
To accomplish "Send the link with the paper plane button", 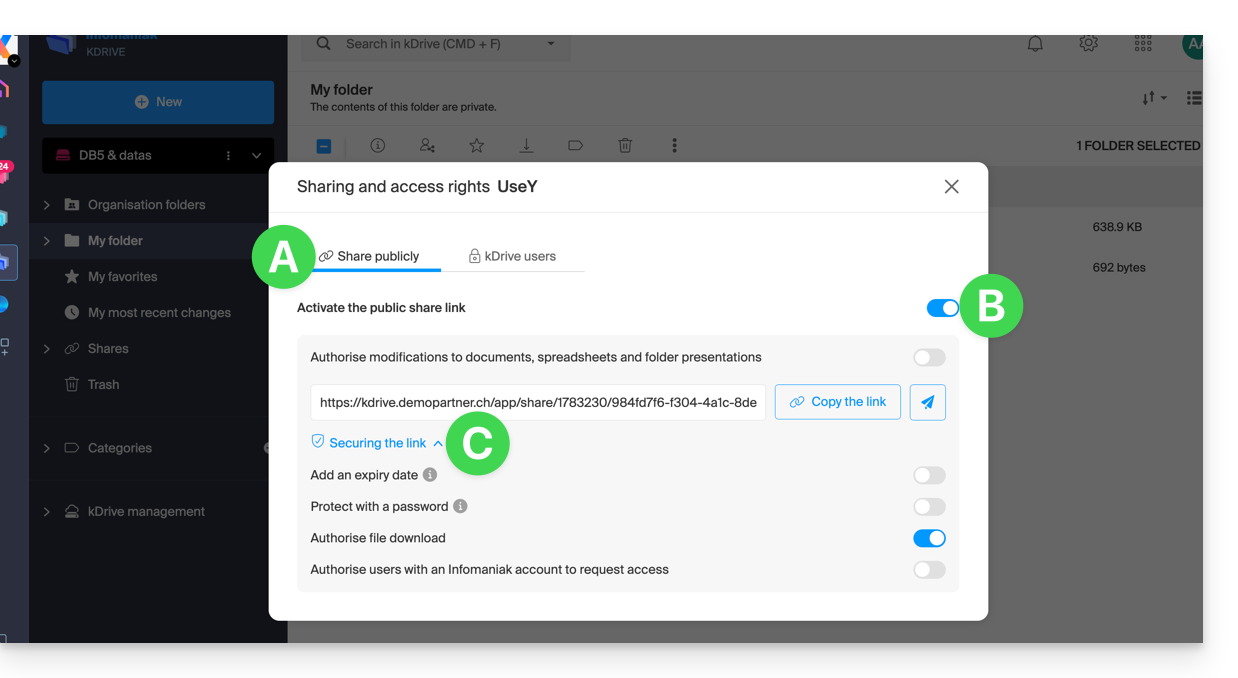I will coord(927,402).
